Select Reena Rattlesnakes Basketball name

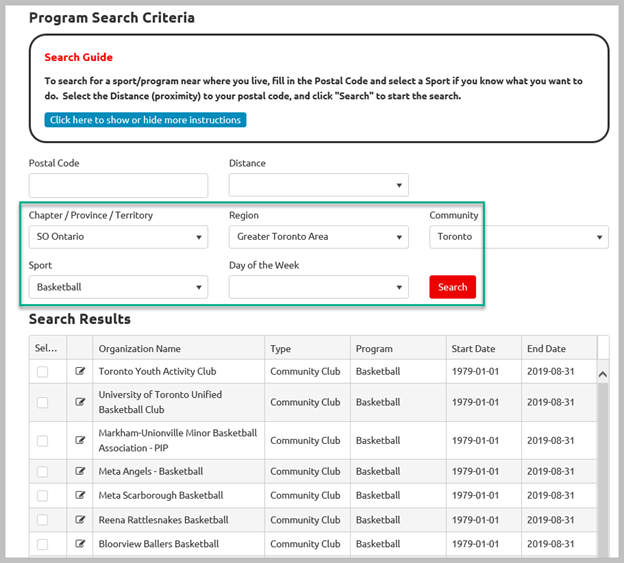point(164,520)
